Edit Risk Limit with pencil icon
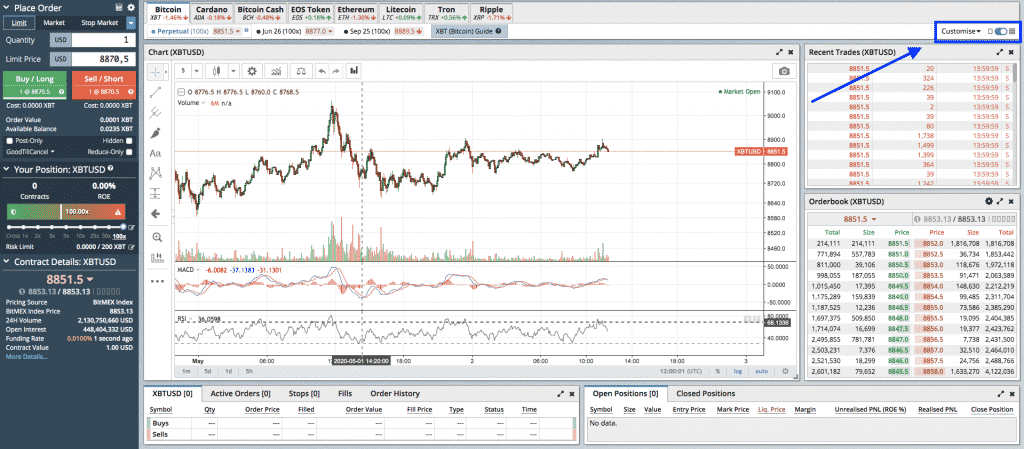 point(131,247)
